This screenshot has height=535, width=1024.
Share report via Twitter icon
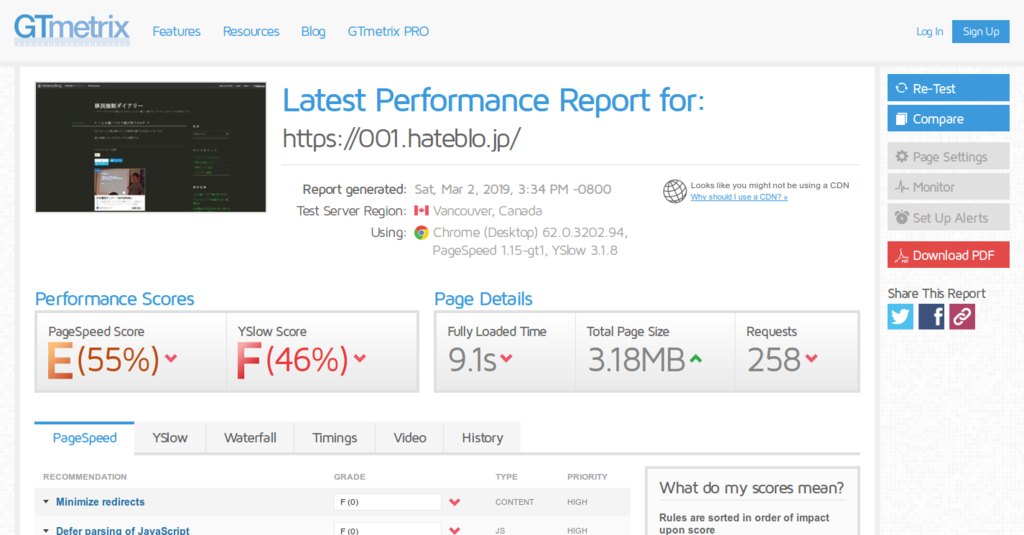click(x=900, y=317)
